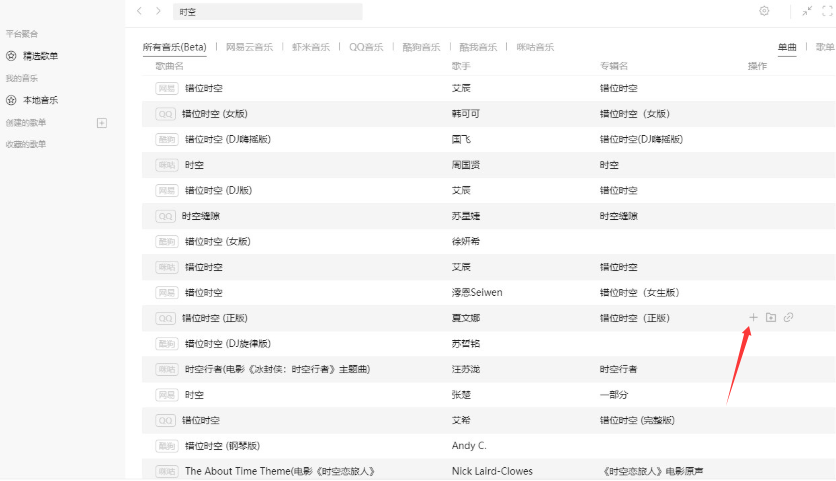The width and height of the screenshot is (836, 481).
Task: Switch to QQ音乐 tab
Action: (366, 47)
